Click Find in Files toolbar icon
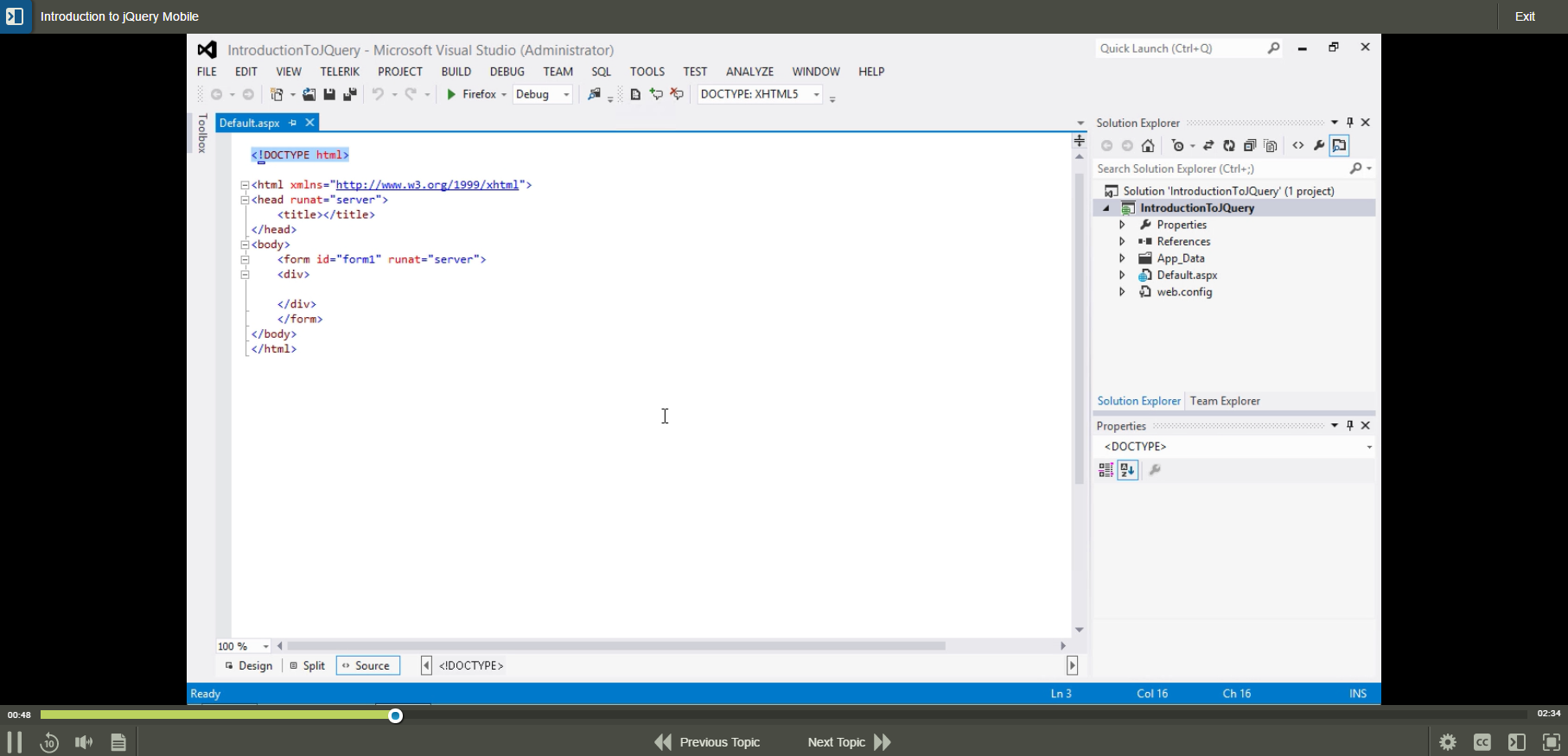Image resolution: width=1568 pixels, height=756 pixels. tap(594, 94)
